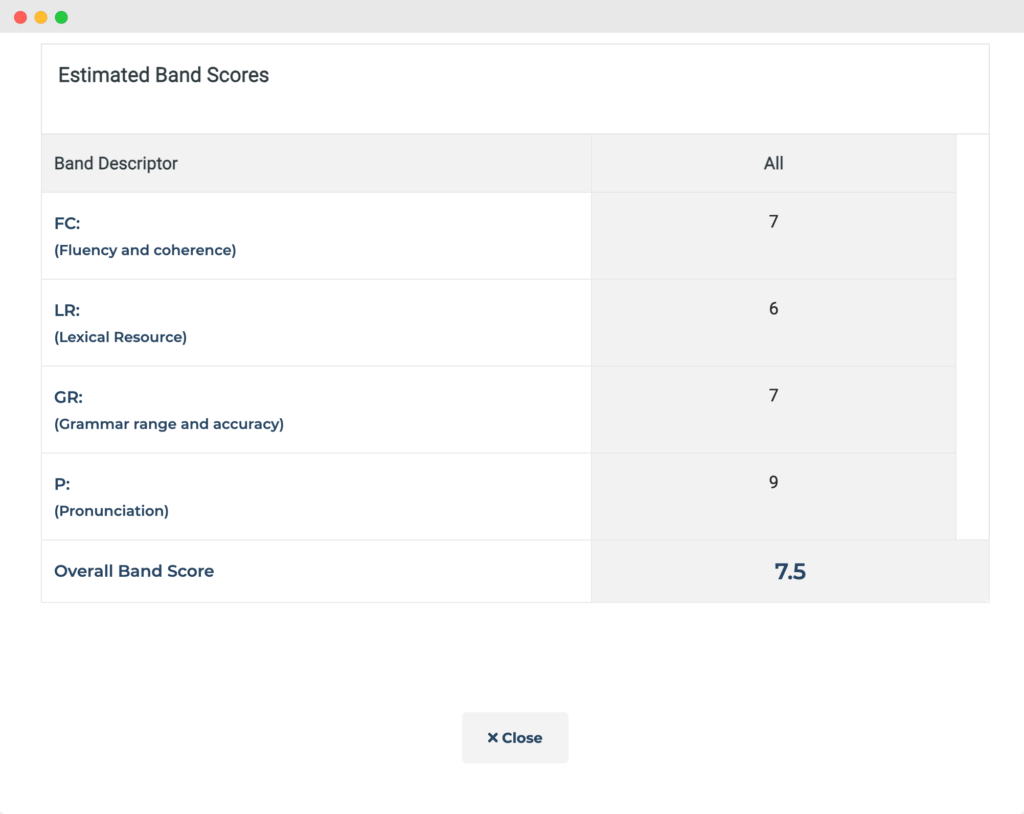This screenshot has height=814, width=1024.
Task: Click the Lexical Resource score 6
Action: 773,309
